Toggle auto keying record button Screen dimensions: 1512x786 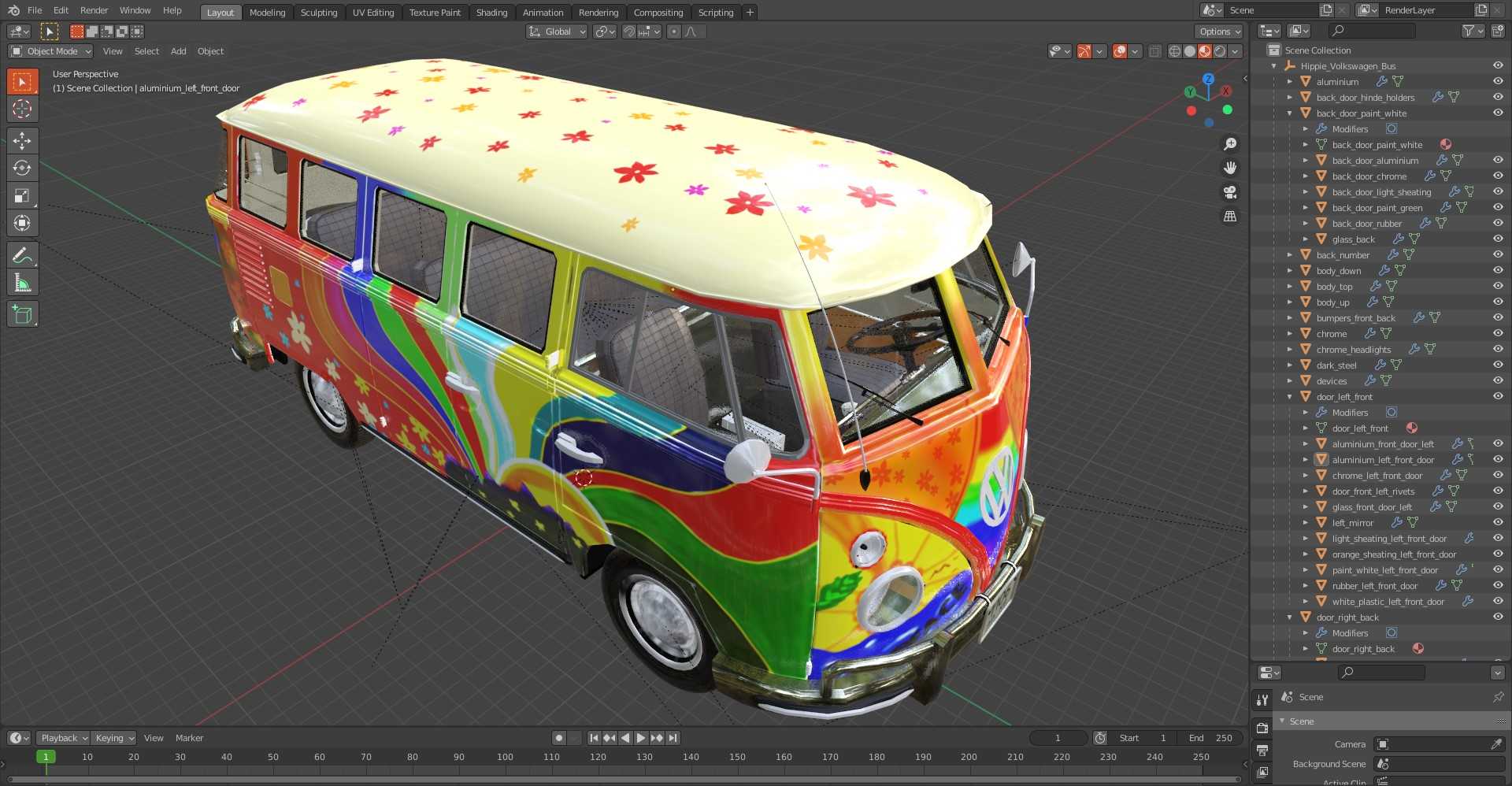(x=558, y=738)
